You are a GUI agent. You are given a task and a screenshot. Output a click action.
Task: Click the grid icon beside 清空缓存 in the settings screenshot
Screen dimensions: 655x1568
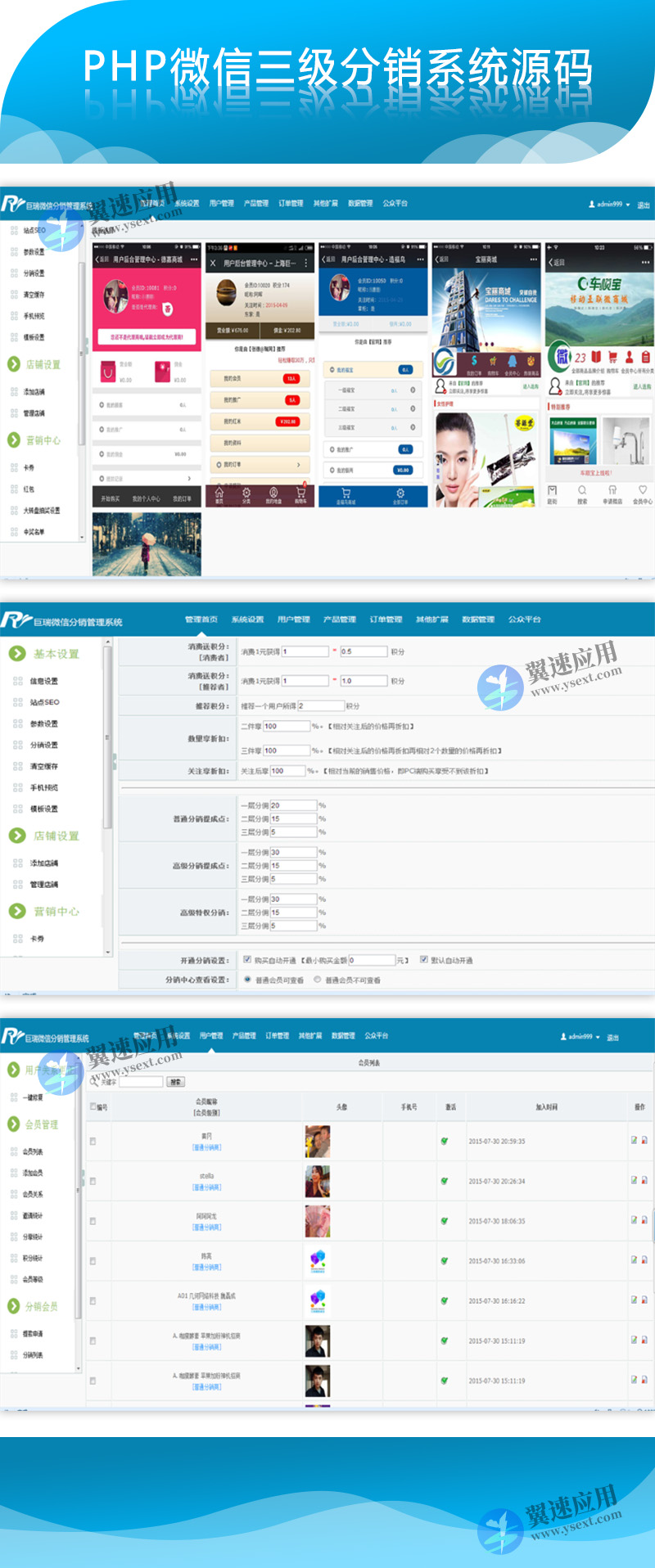17,766
